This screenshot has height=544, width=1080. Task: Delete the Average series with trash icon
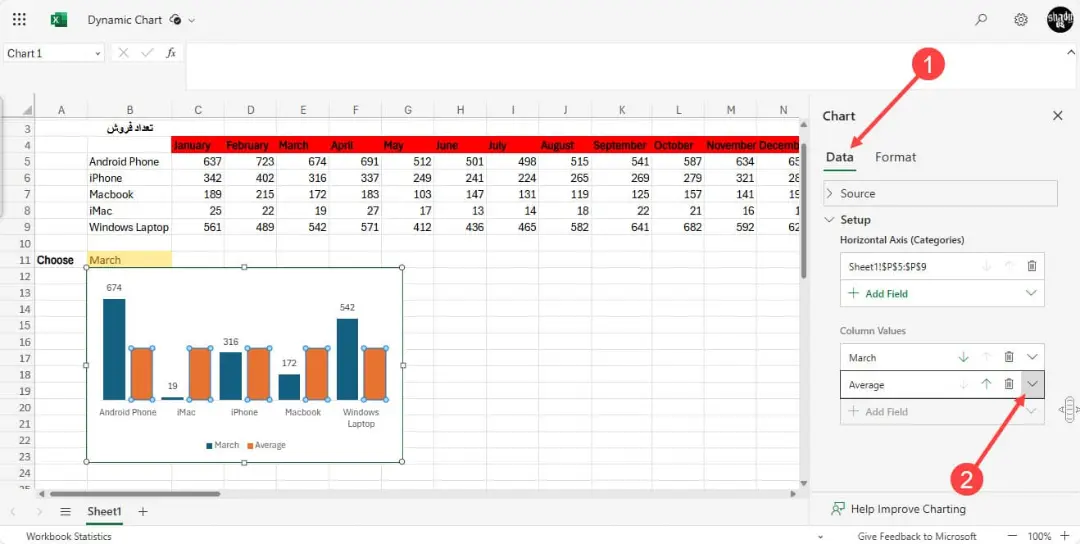pos(1009,384)
